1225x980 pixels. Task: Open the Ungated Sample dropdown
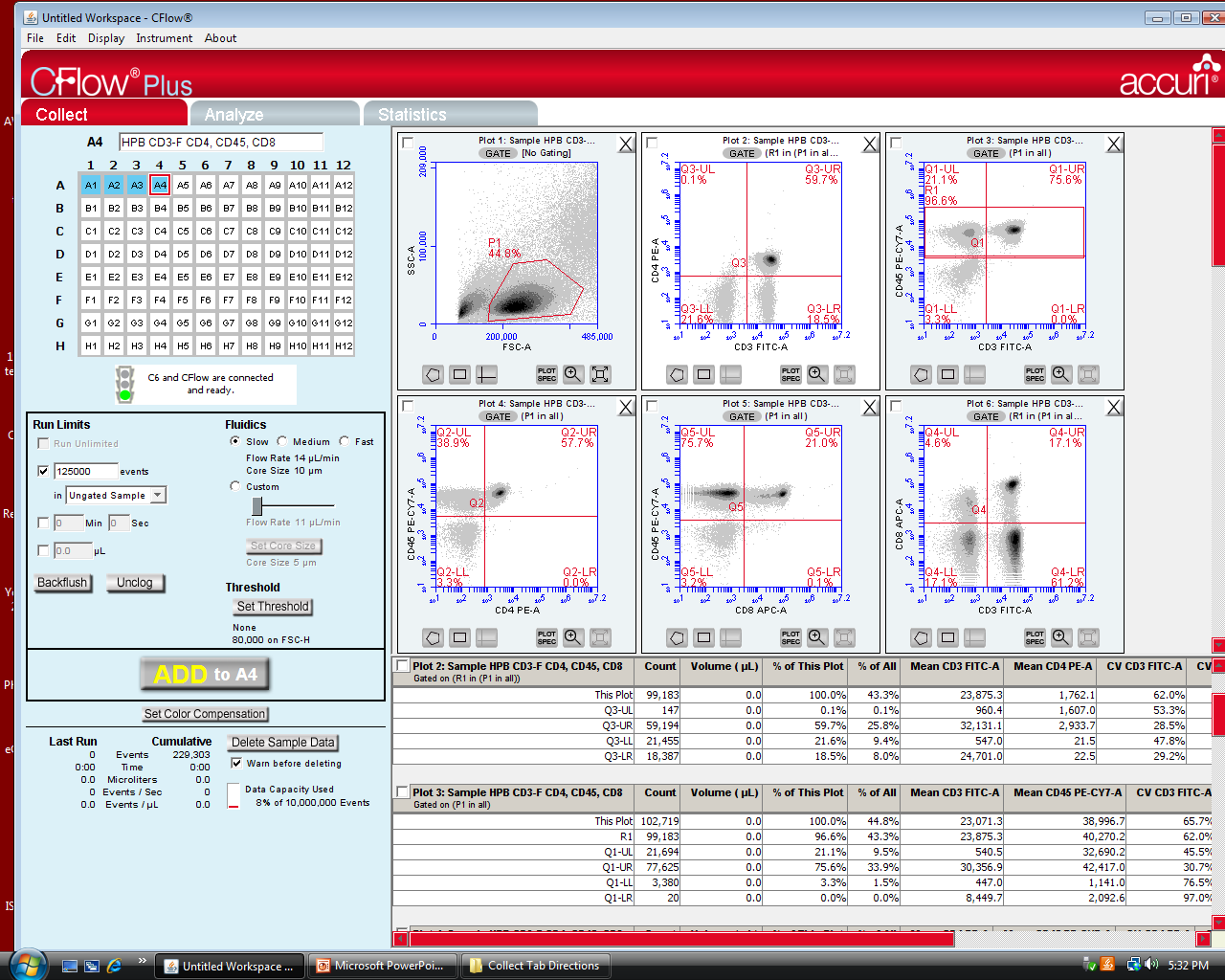tap(159, 495)
